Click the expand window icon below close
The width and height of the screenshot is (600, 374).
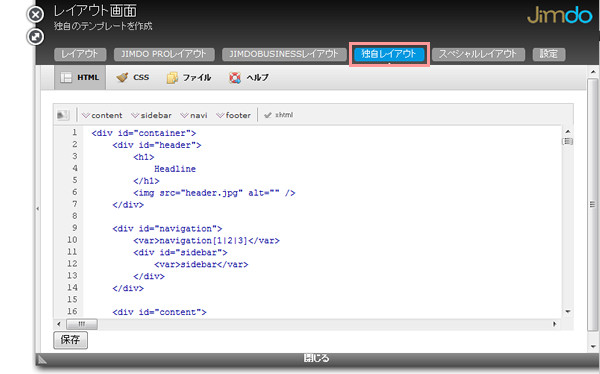[35, 37]
